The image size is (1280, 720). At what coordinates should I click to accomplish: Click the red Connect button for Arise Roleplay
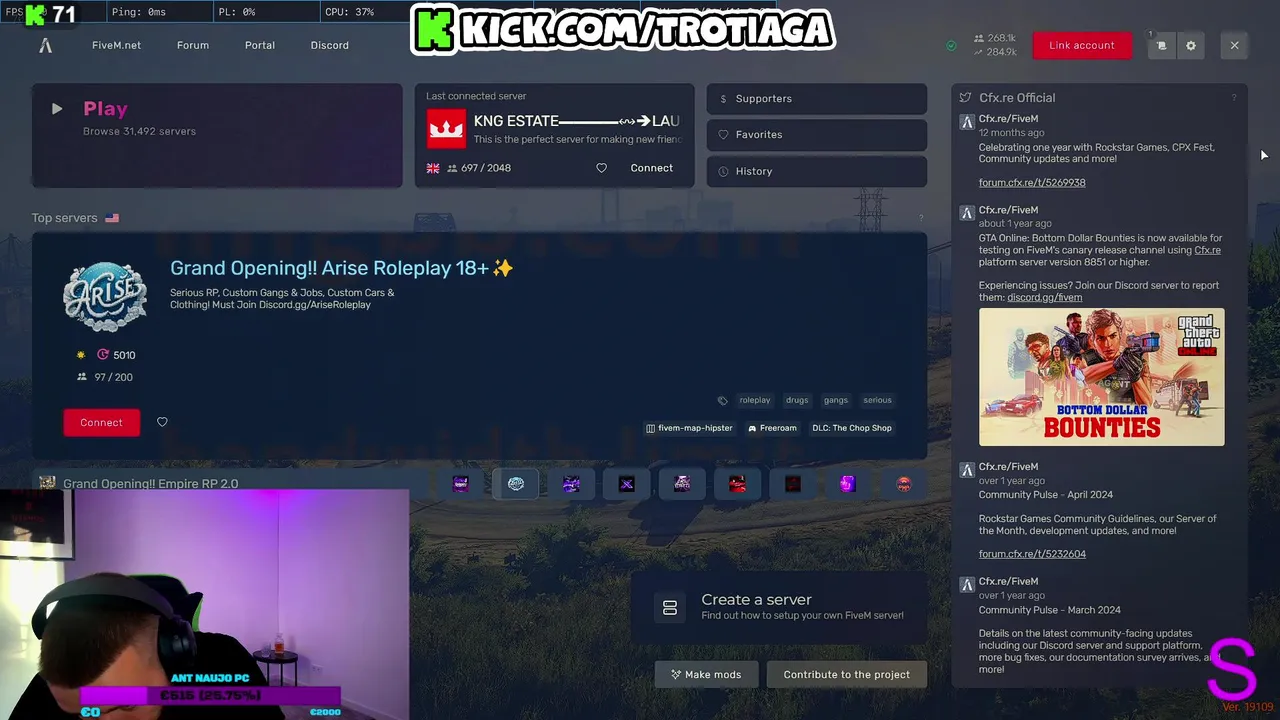[101, 422]
